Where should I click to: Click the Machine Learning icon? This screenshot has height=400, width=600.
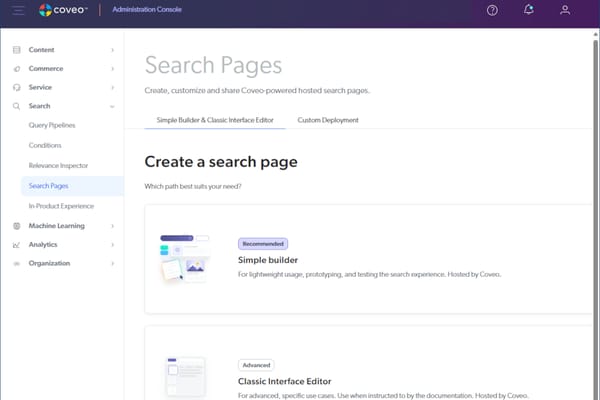[x=16, y=226]
